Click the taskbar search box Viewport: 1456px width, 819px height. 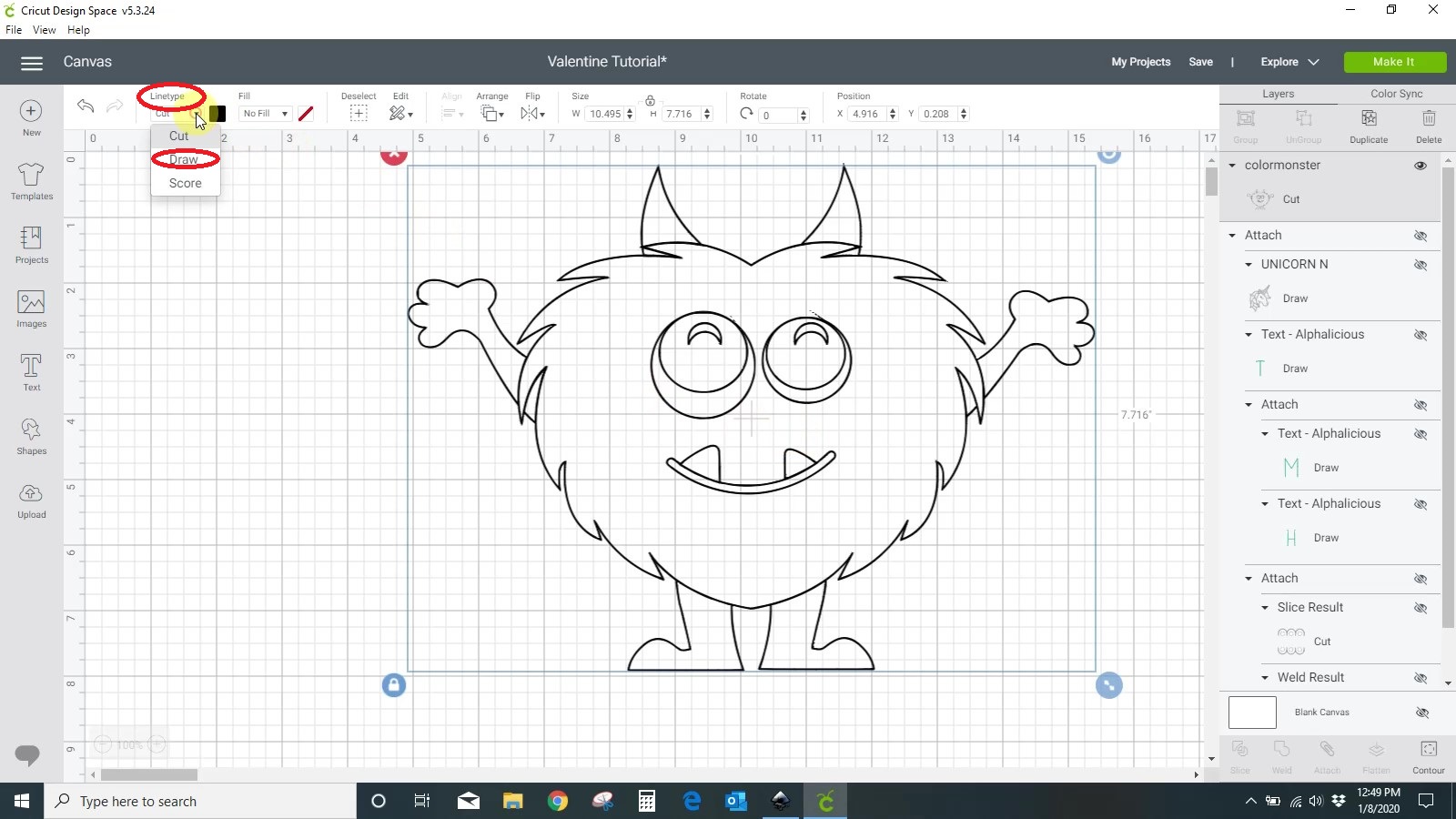tap(200, 801)
